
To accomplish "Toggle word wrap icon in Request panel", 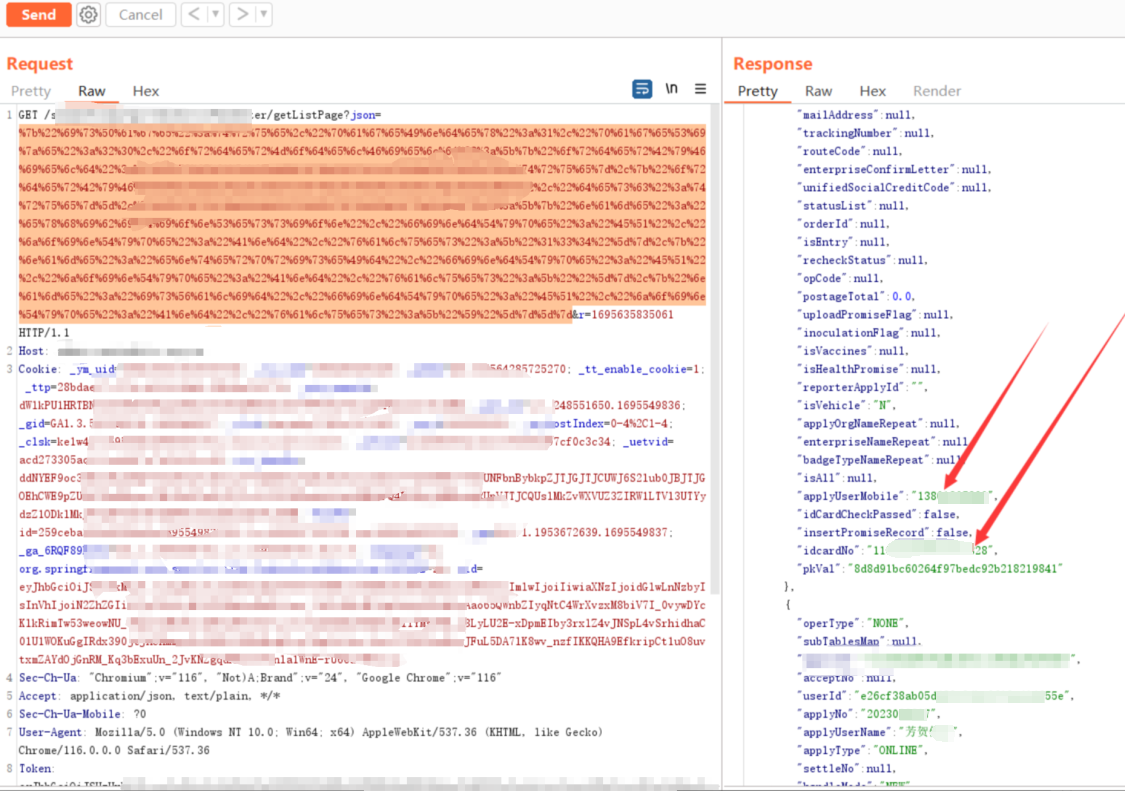I will (x=642, y=89).
